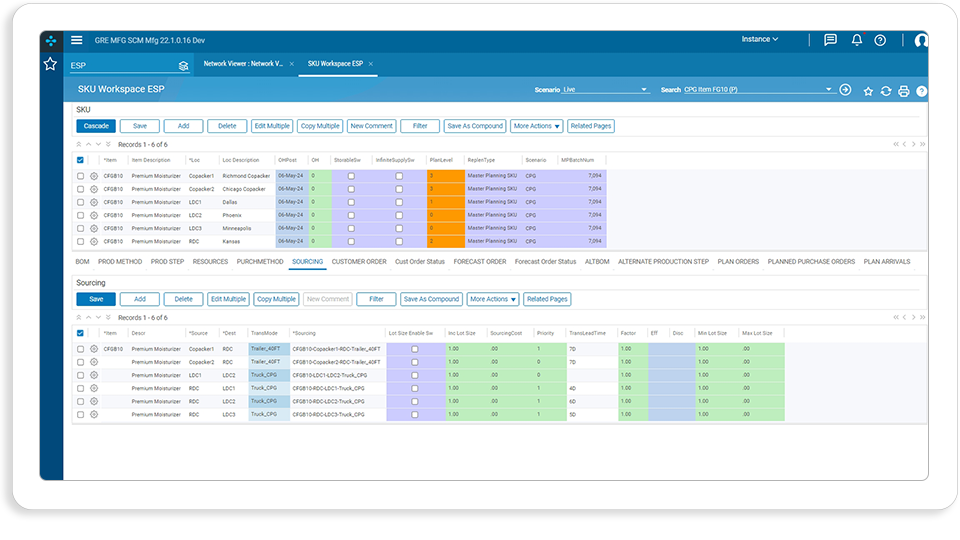Open the hamburger navigation menu
Screen dimensions: 960x540
(77, 40)
